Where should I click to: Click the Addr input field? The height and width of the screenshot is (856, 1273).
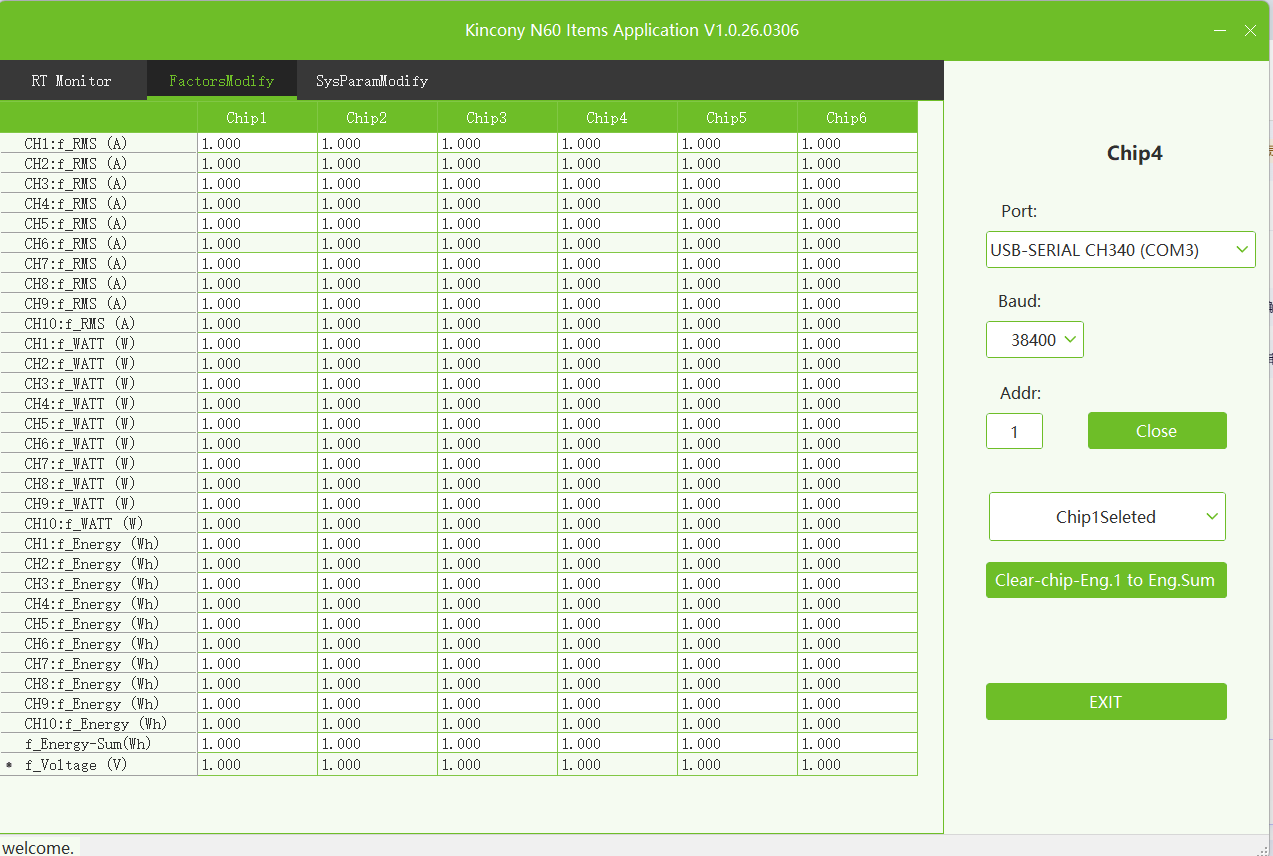coord(1014,432)
